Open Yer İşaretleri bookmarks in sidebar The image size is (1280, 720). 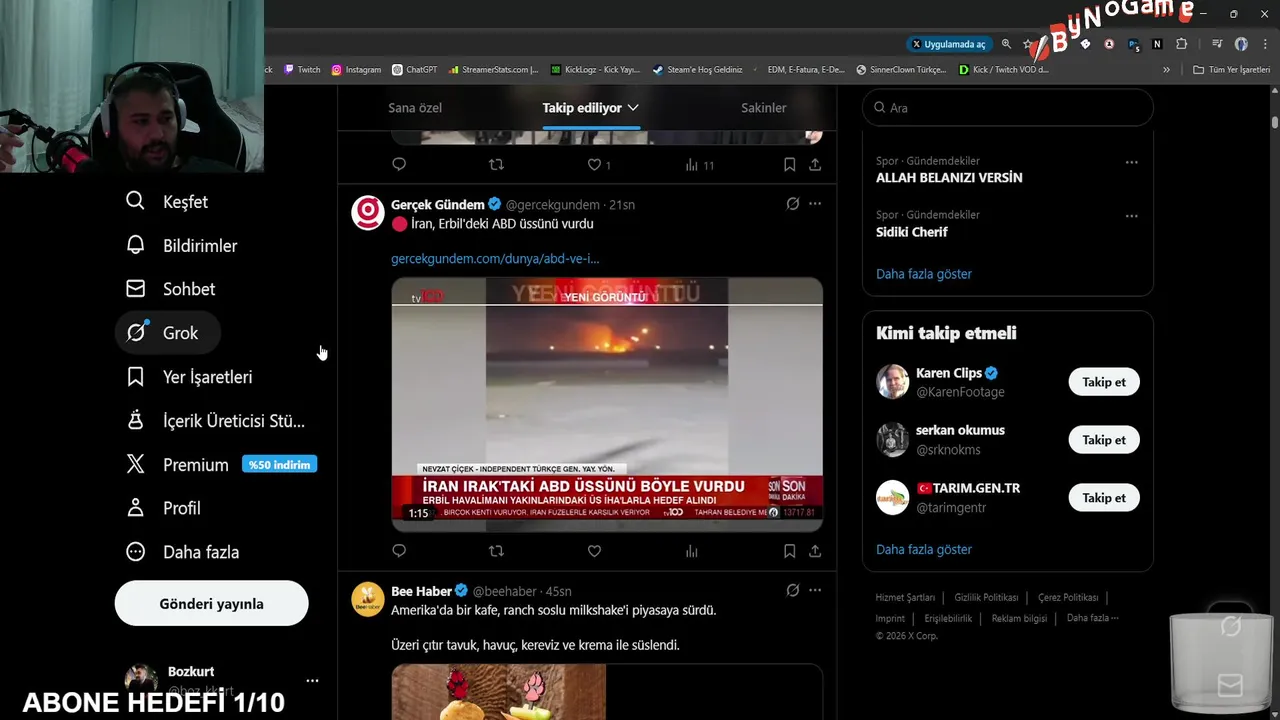(x=189, y=377)
